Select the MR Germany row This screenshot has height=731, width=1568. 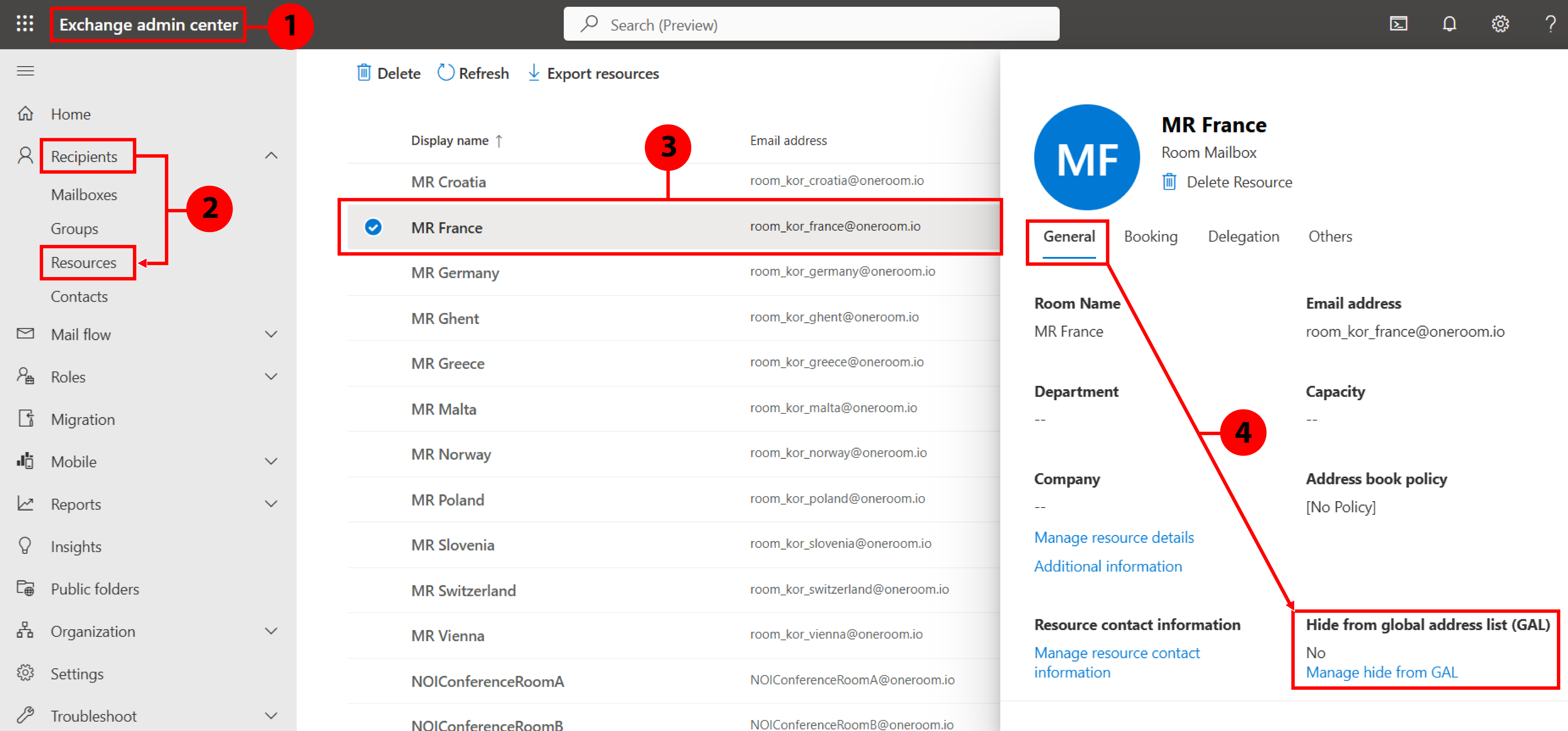pos(673,272)
